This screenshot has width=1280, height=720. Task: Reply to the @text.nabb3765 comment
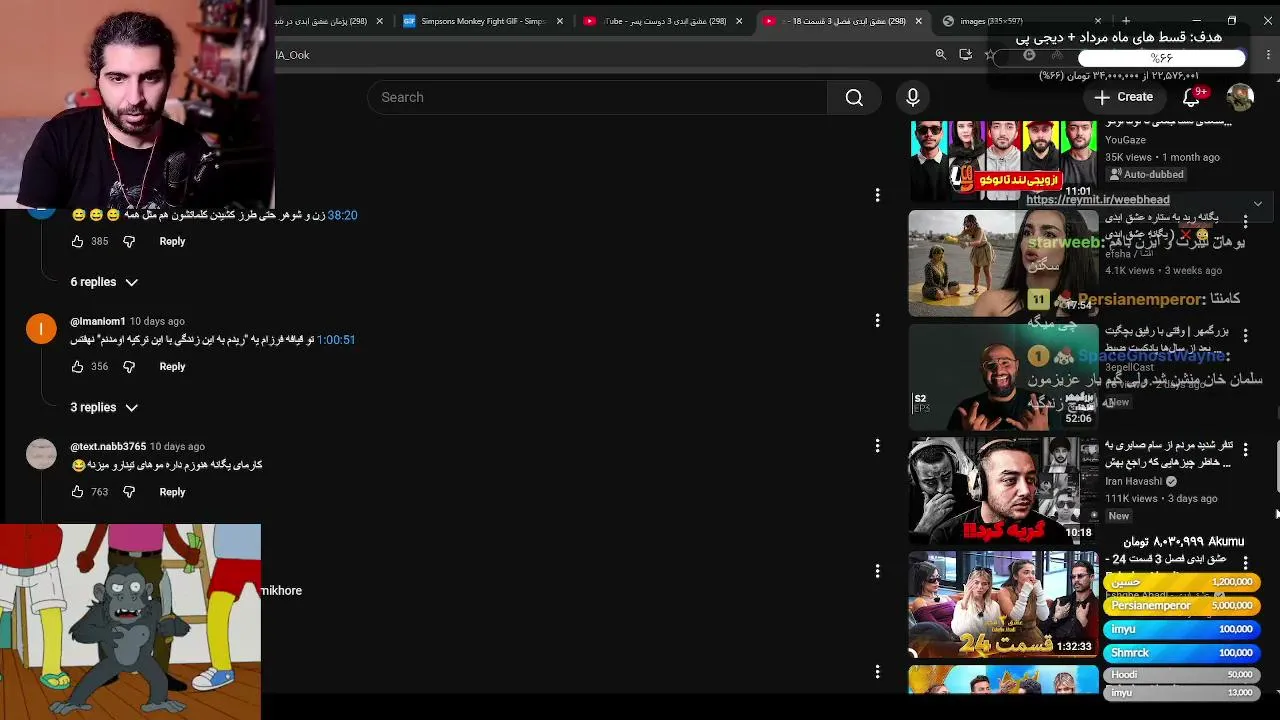coord(172,492)
